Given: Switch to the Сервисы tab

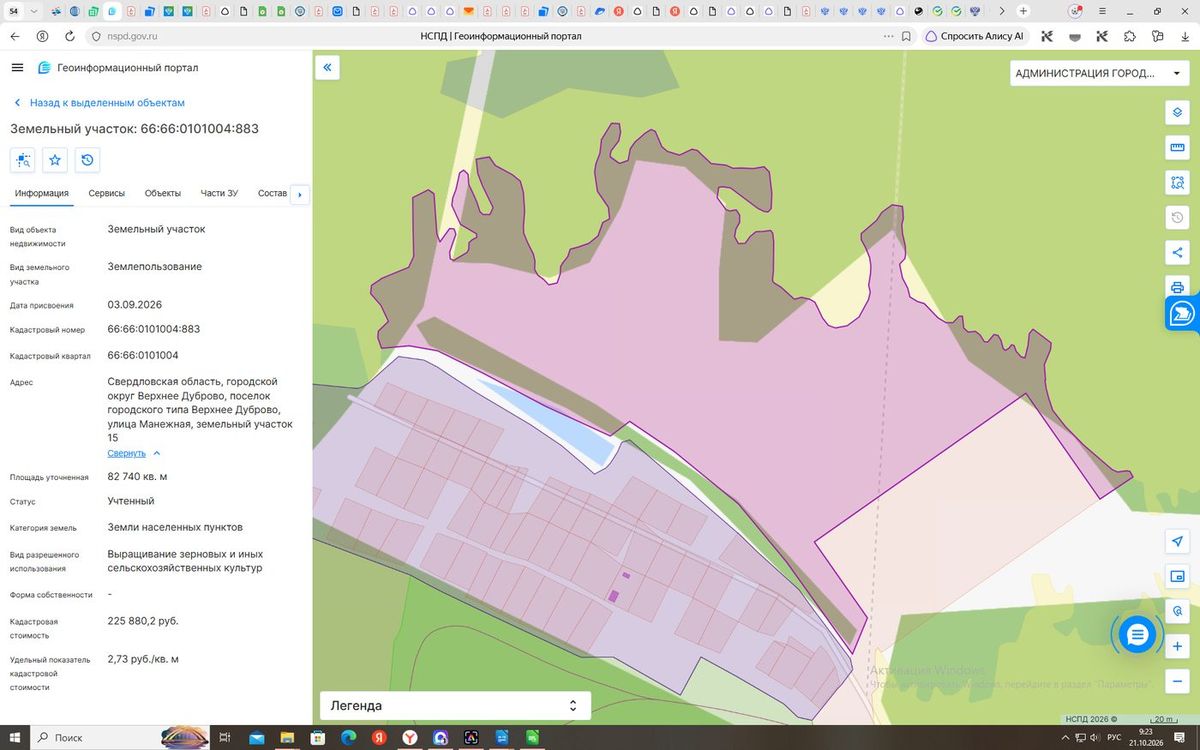Looking at the screenshot, I should [107, 193].
